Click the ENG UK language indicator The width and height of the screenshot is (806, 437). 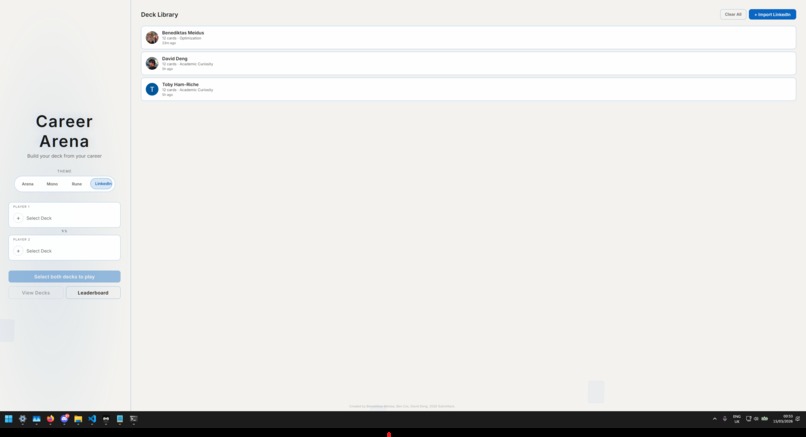tap(737, 419)
